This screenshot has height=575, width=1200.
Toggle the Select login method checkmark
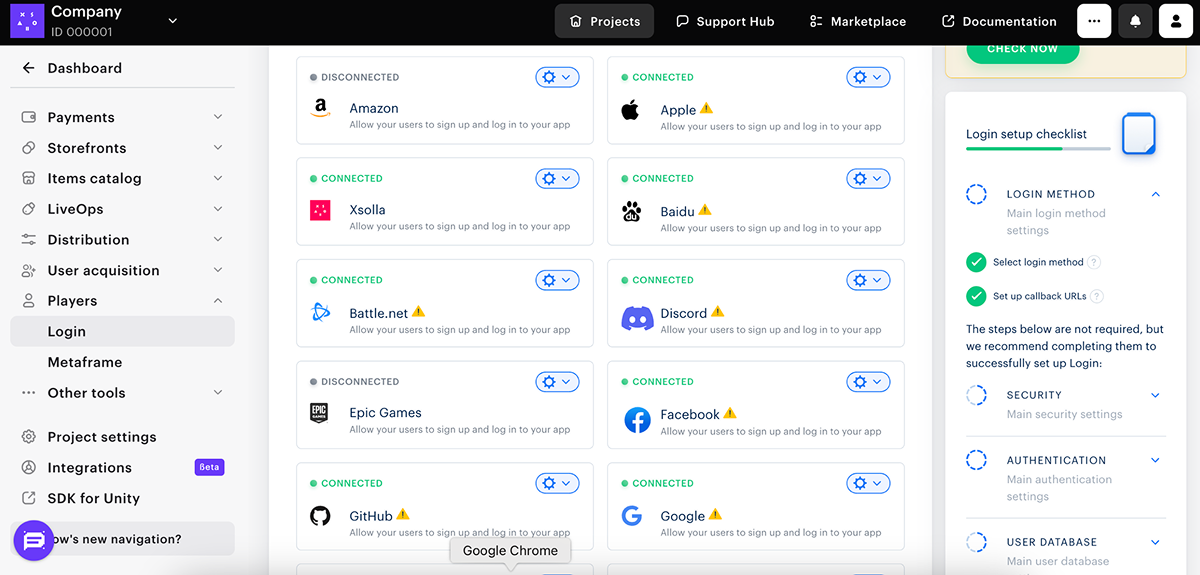pos(976,262)
